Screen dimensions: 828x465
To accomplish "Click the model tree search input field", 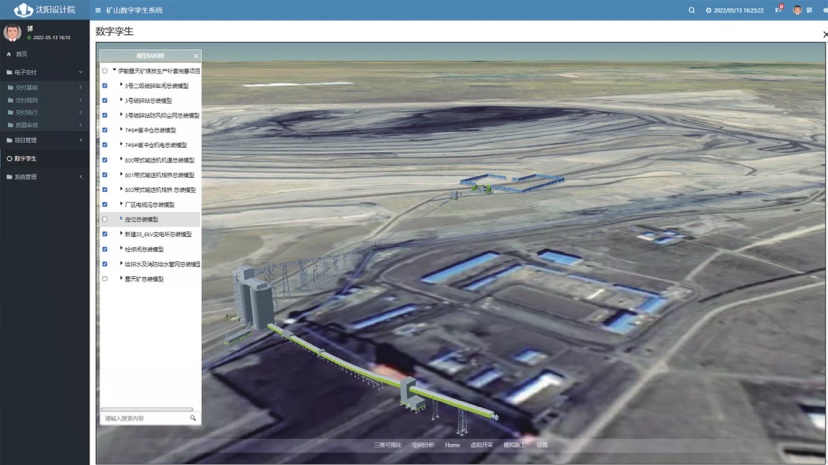I will 144,418.
